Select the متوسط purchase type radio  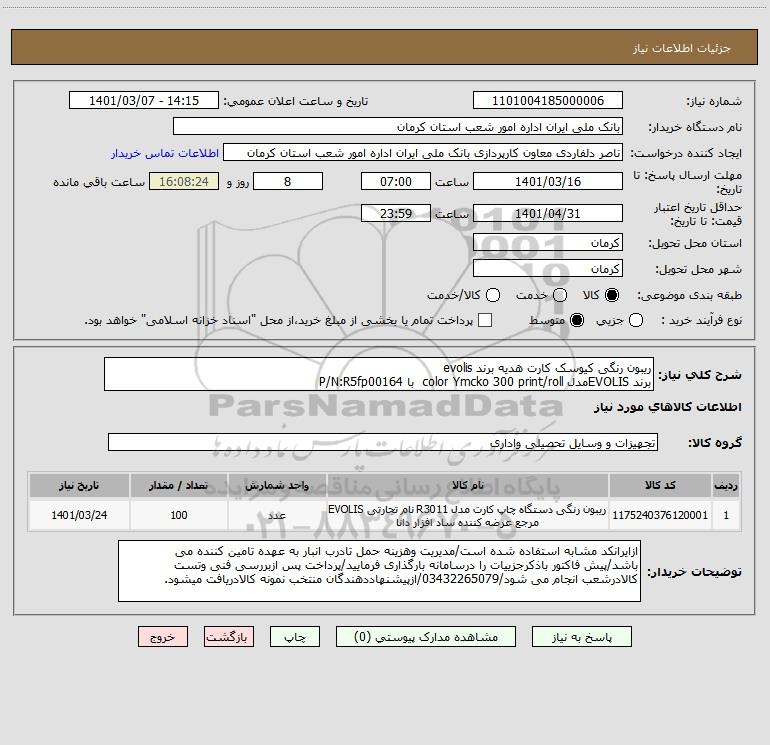577,320
